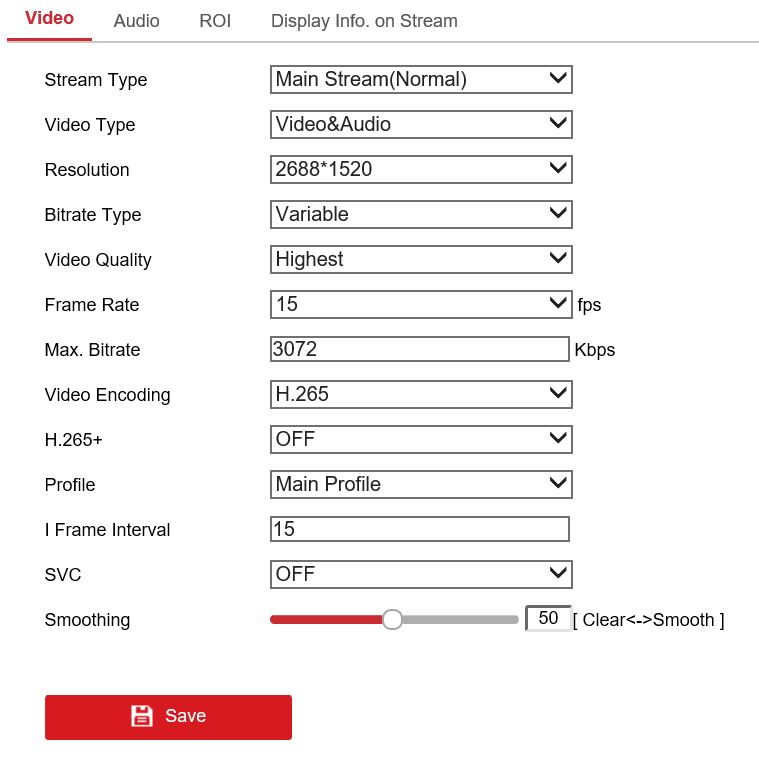Viewport: 759px width, 763px height.
Task: Open the Video Encoding dropdown
Action: click(421, 394)
